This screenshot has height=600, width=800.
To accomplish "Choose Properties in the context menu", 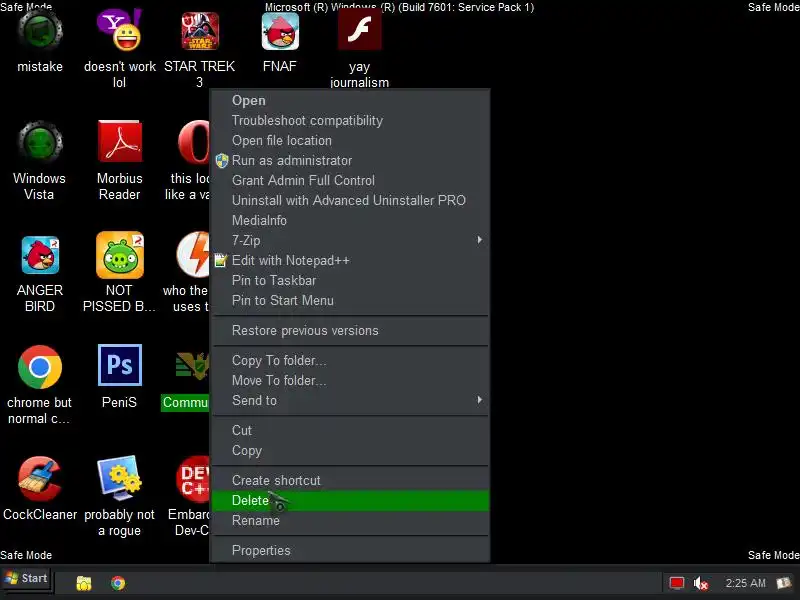I will pos(350,551).
